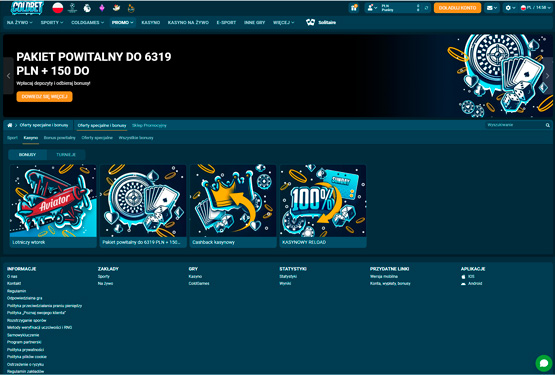This screenshot has height=375, width=555.
Task: Expand the WIĘCEJ menu
Action: click(x=284, y=22)
